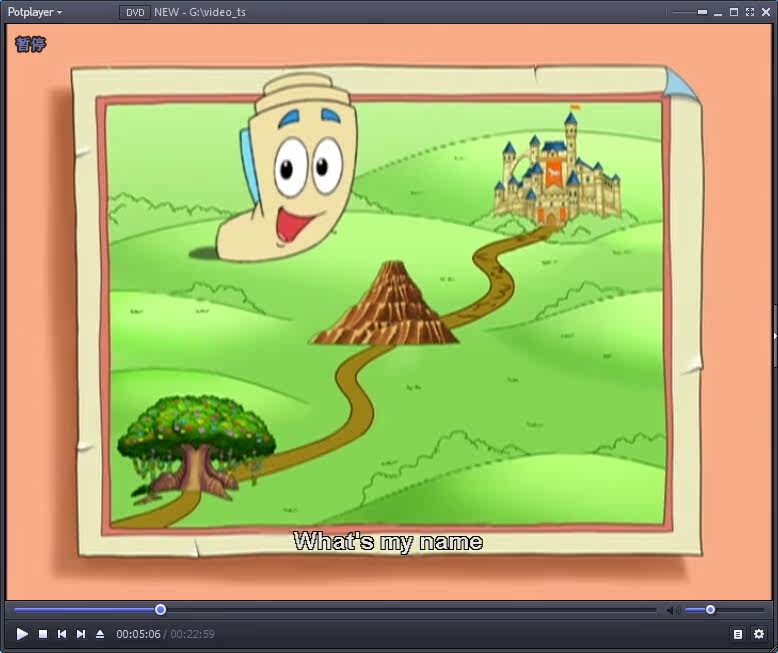This screenshot has height=653, width=778.
Task: Skip to next chapter button
Action: (x=80, y=634)
